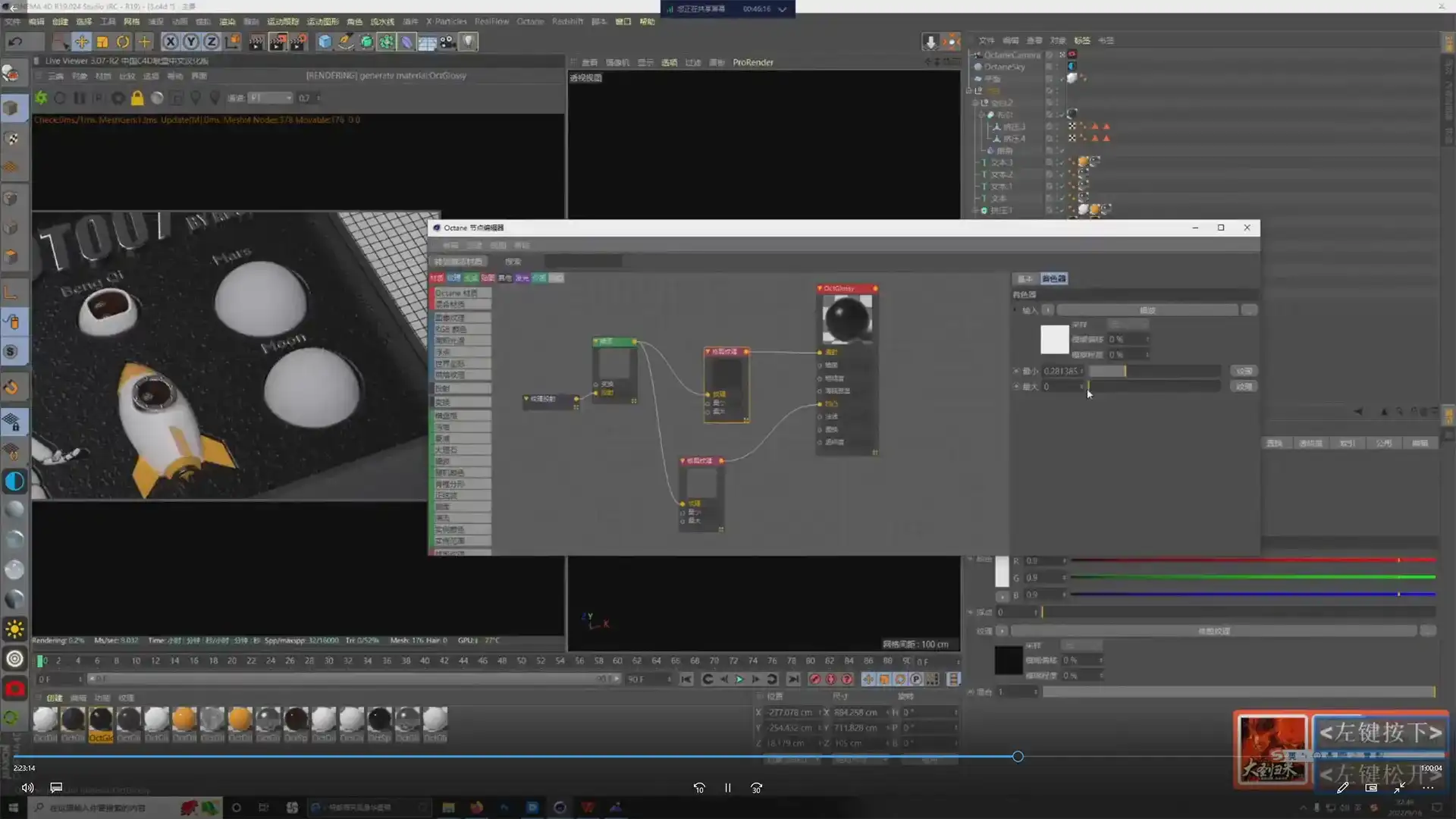
Task: Click 设置 button beside 最小 slider
Action: (1244, 371)
